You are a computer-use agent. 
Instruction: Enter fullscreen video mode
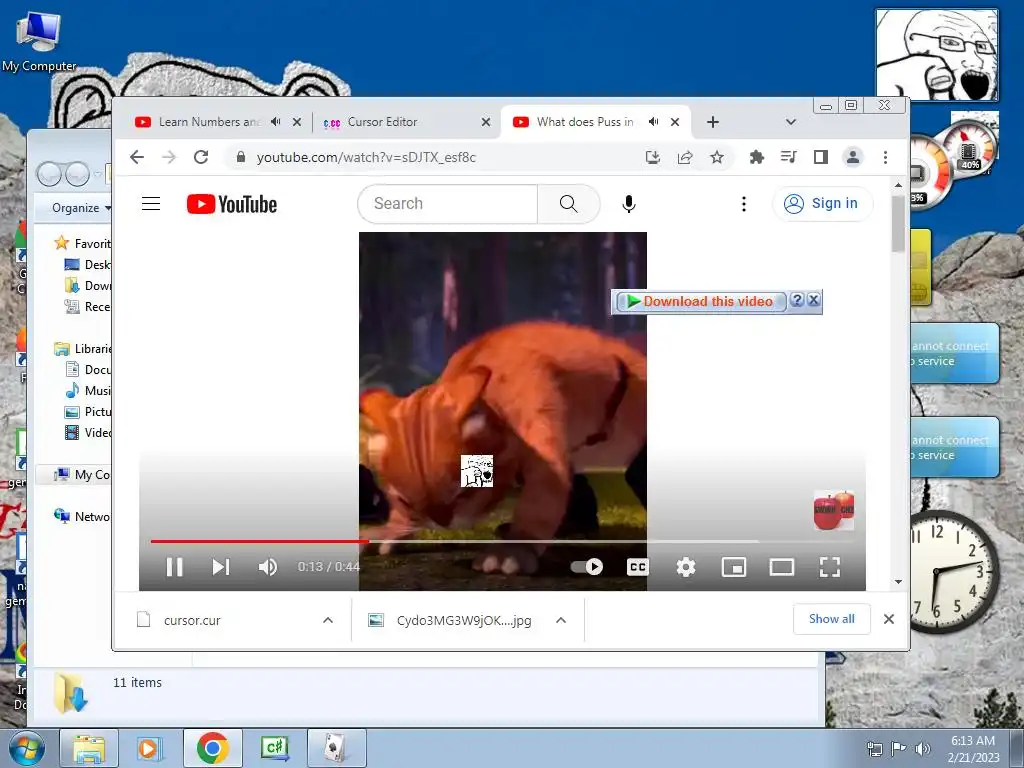point(829,567)
